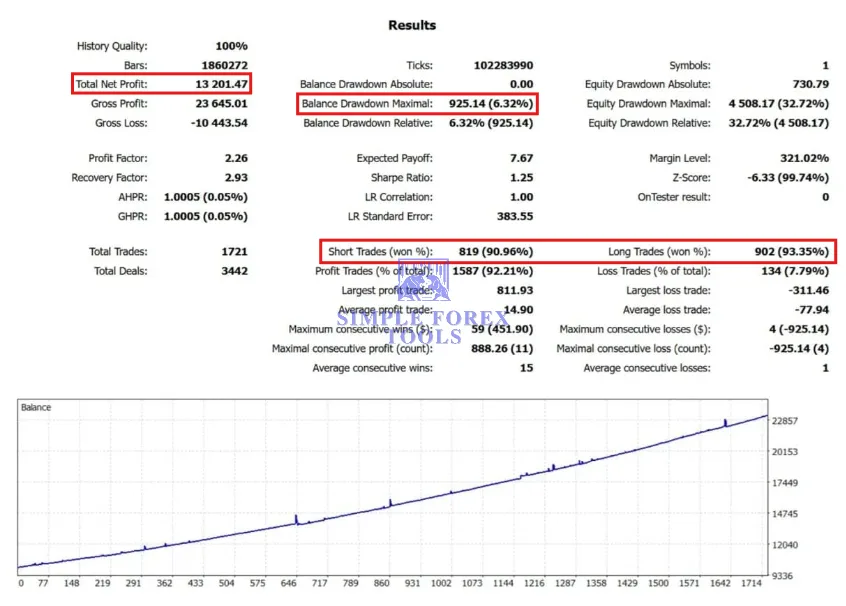This screenshot has height=606, width=846.
Task: Click the Equity Drawdown Maximal value
Action: (779, 104)
